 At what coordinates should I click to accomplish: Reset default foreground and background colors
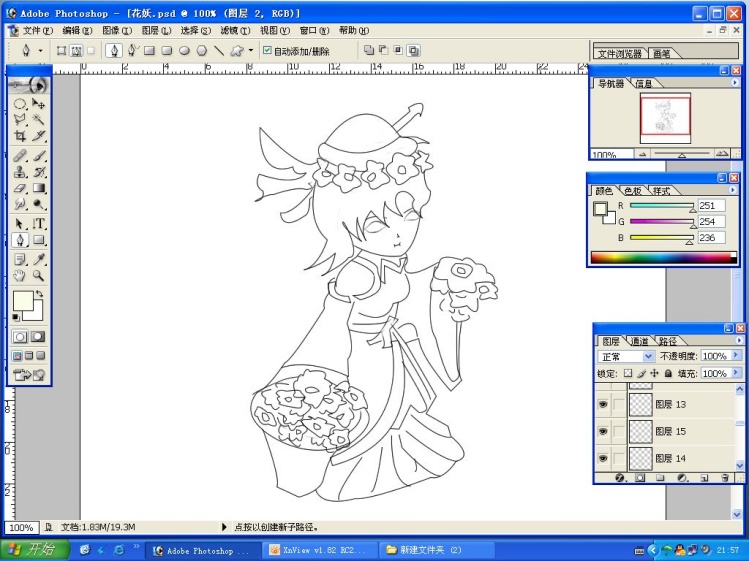[x=16, y=317]
